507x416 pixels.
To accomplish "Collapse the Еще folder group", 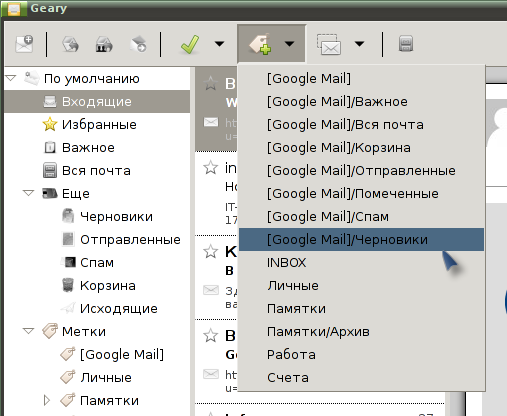I will coord(28,193).
